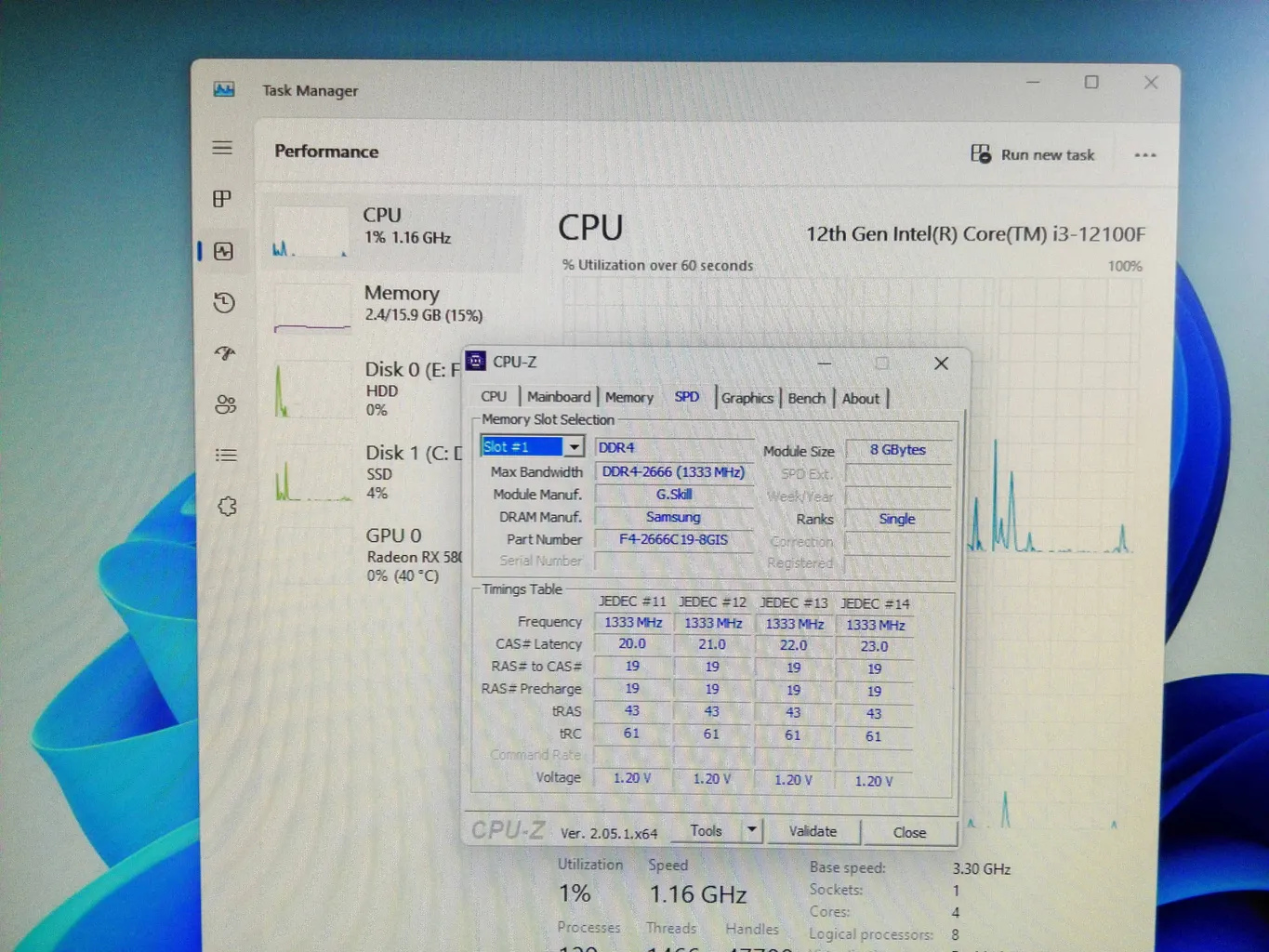This screenshot has width=1269, height=952.
Task: Open the Tools dropdown arrow in CPU-Z
Action: [x=751, y=829]
